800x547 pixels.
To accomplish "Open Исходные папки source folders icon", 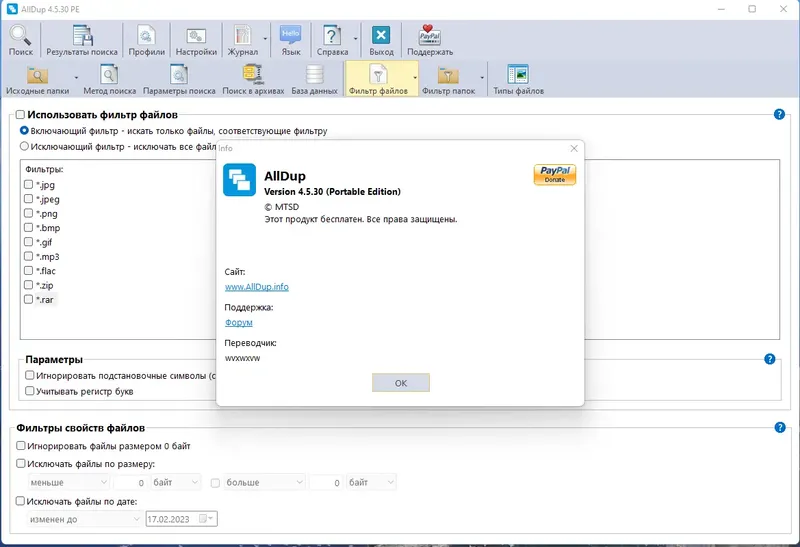I will pos(37,79).
